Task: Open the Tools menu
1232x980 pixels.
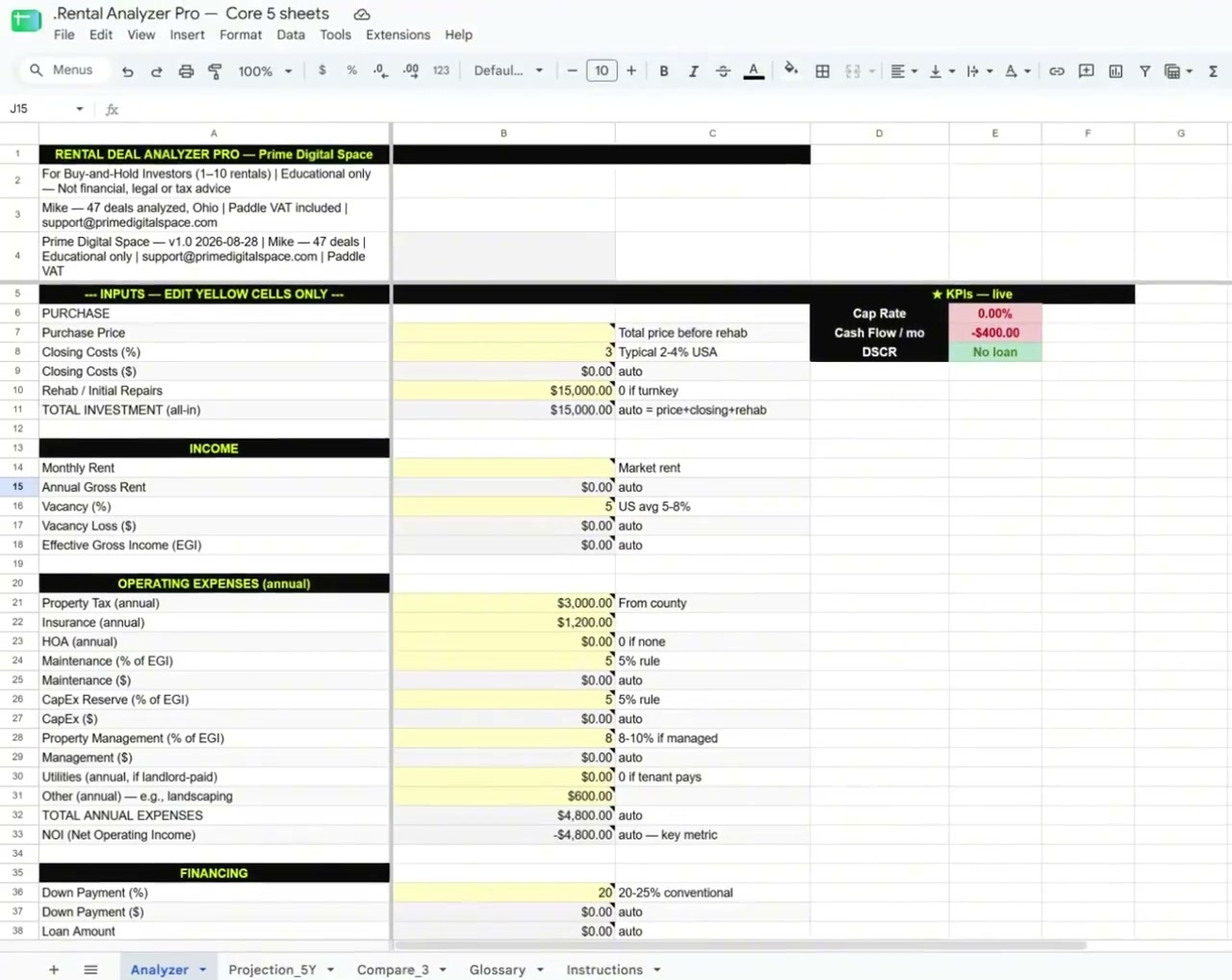Action: tap(335, 35)
